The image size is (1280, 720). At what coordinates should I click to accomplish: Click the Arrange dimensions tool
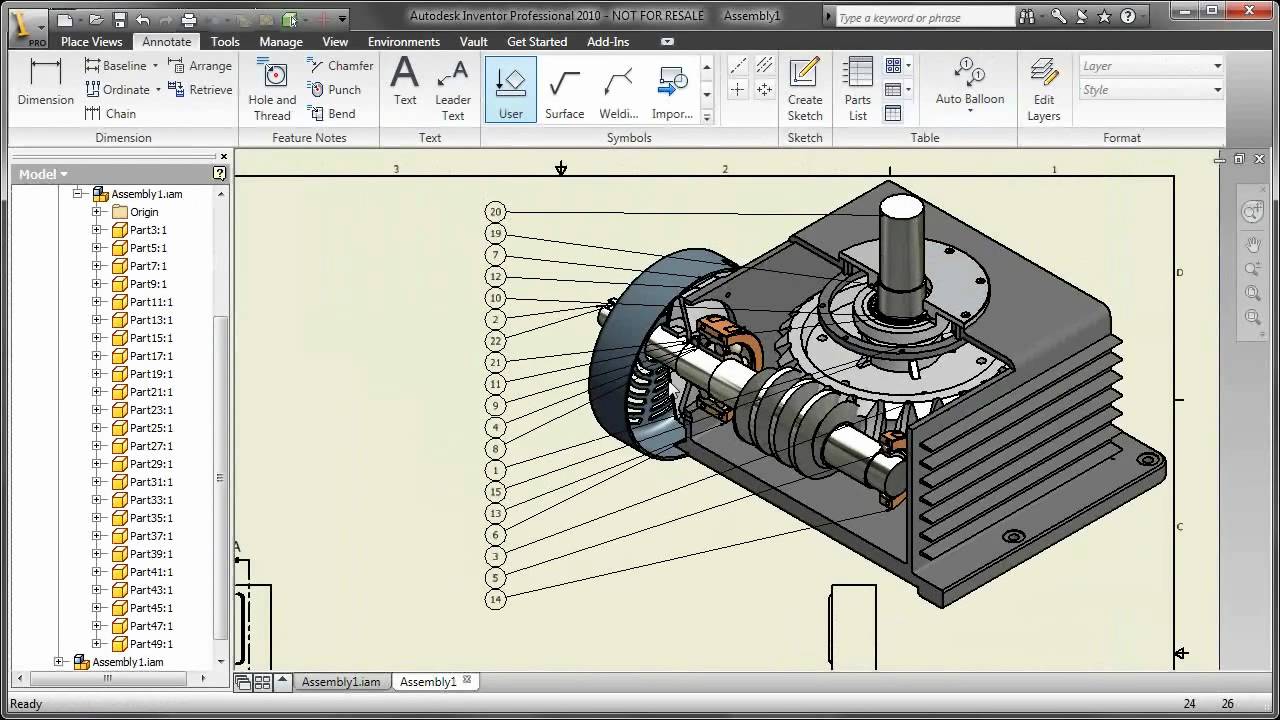coord(200,66)
